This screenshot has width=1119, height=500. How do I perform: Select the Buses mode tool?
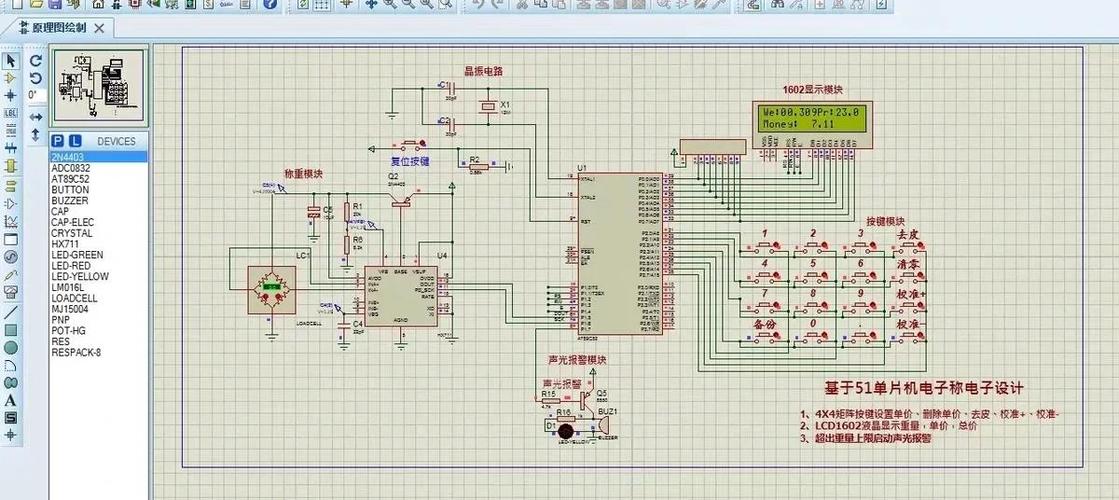click(11, 148)
